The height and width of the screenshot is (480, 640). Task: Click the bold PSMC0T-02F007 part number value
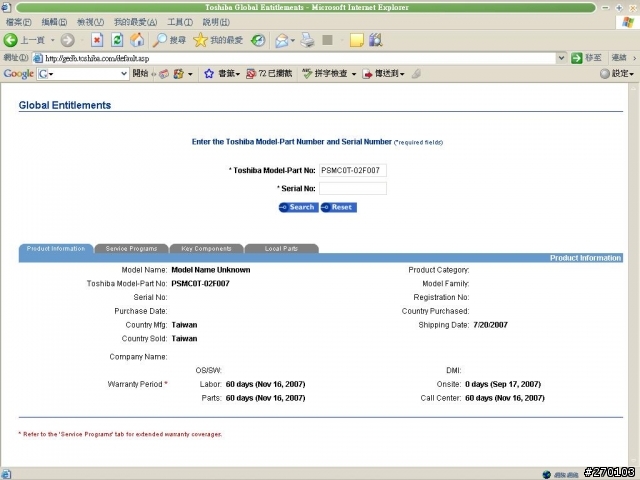200,284
